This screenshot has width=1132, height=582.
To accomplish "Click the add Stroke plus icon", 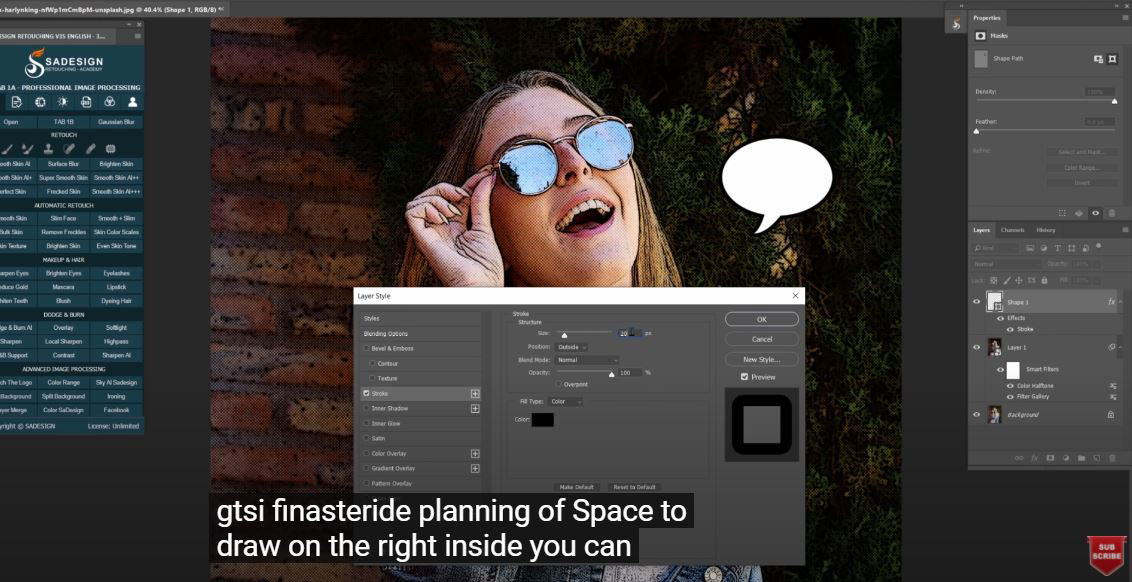I will pos(475,394).
